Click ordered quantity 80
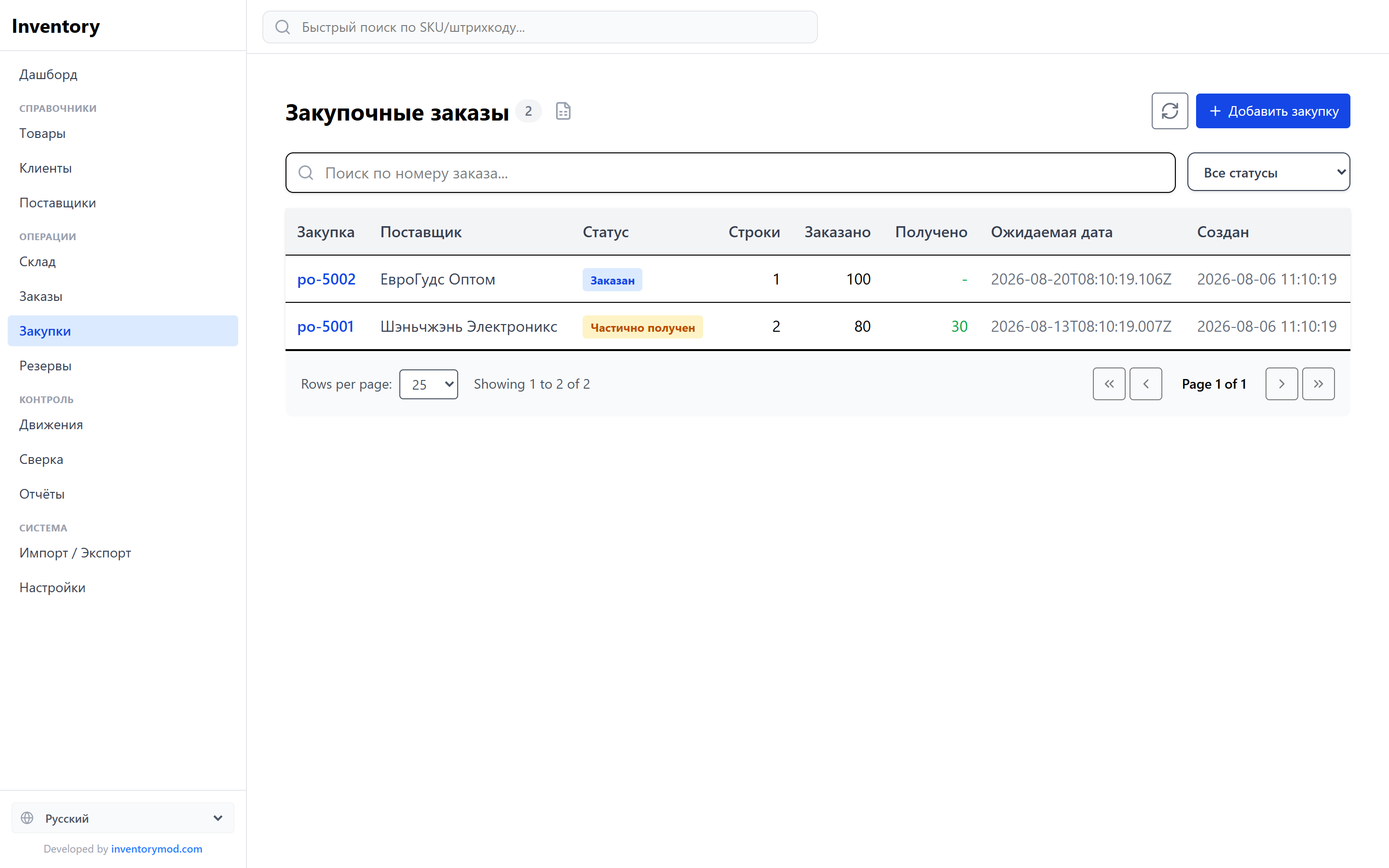The height and width of the screenshot is (868, 1389). (x=862, y=326)
